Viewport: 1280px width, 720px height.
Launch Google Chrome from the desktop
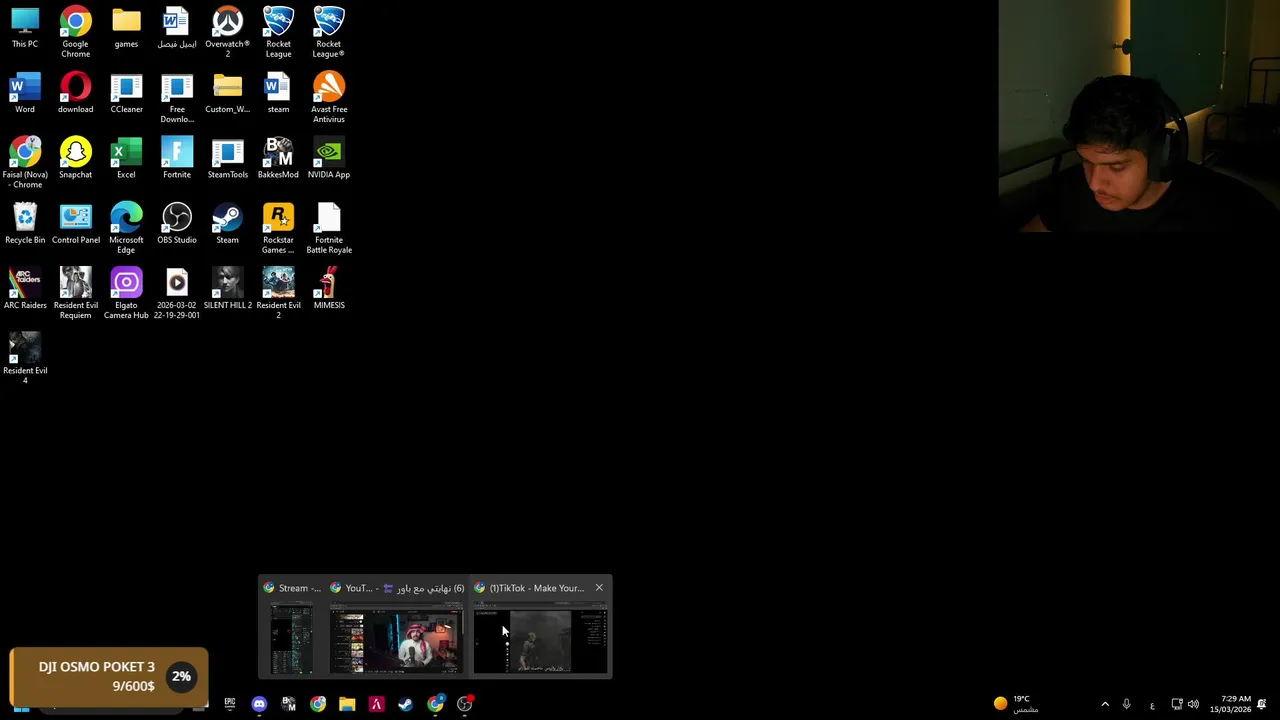coord(75,32)
